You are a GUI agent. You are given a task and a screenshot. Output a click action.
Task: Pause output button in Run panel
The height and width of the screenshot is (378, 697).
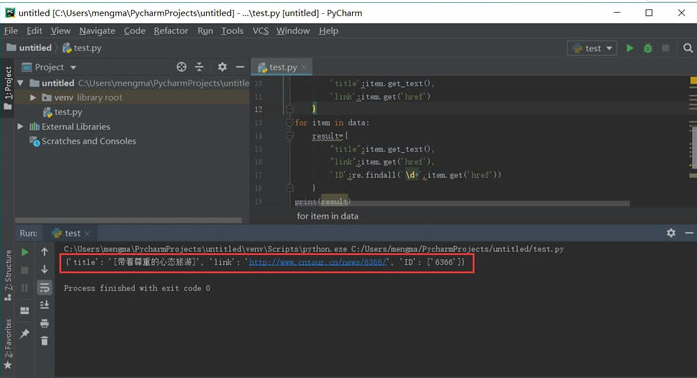click(25, 288)
